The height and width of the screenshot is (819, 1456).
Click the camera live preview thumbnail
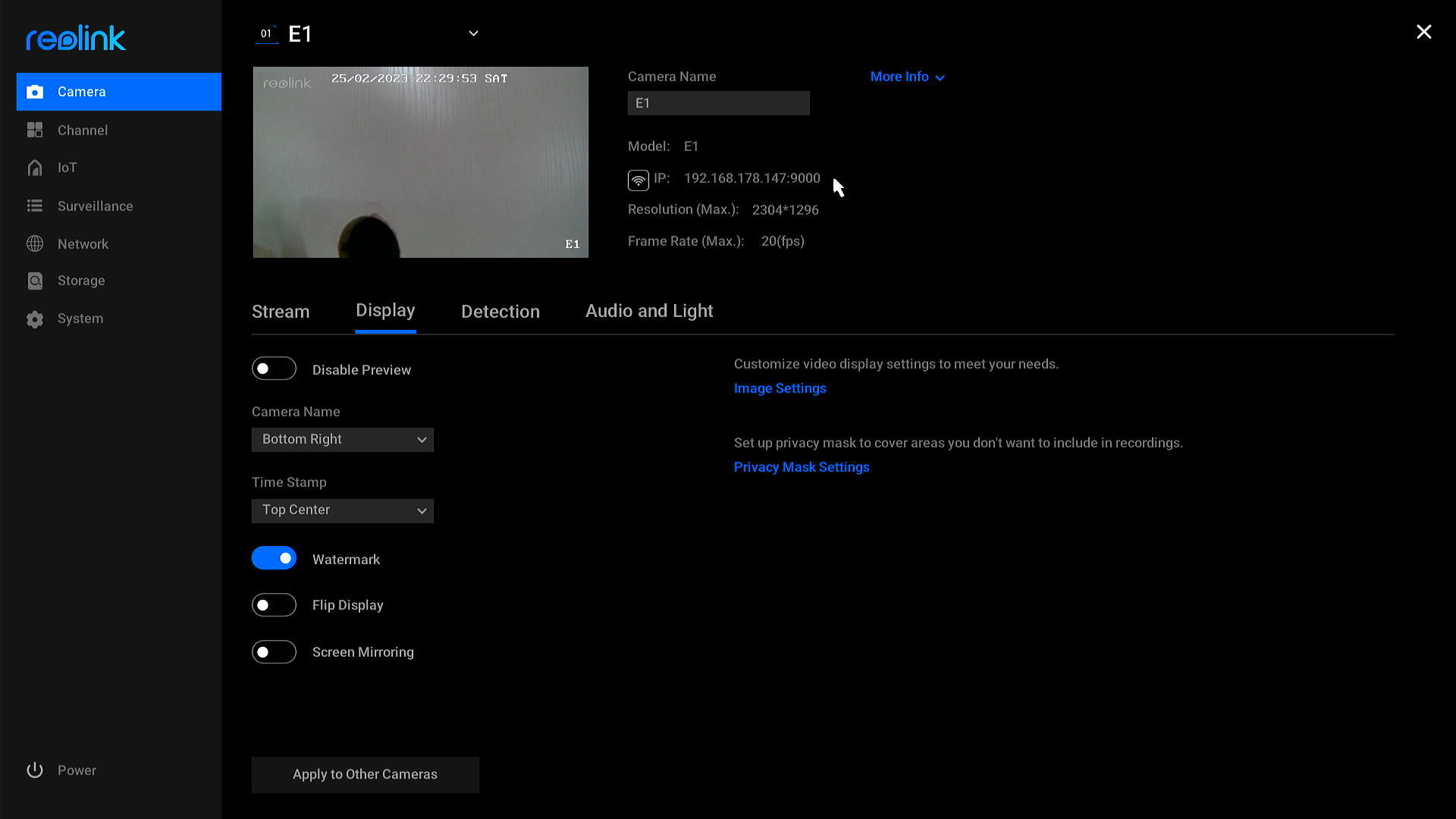419,162
